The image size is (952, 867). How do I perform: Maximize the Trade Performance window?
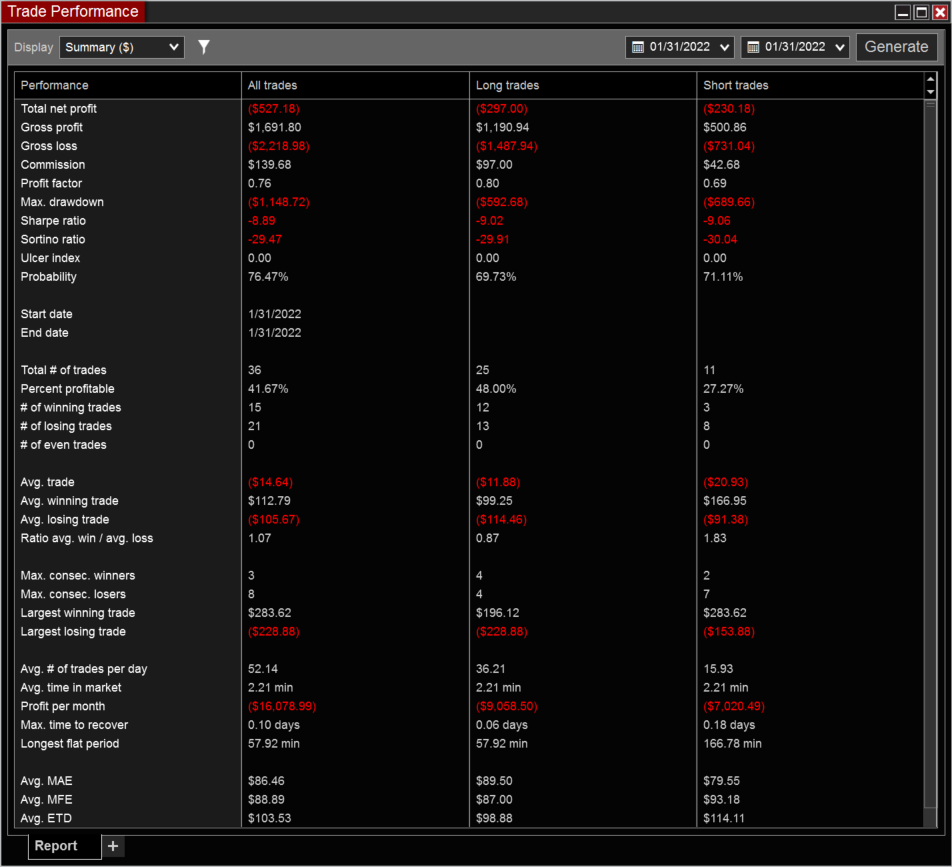click(x=921, y=12)
